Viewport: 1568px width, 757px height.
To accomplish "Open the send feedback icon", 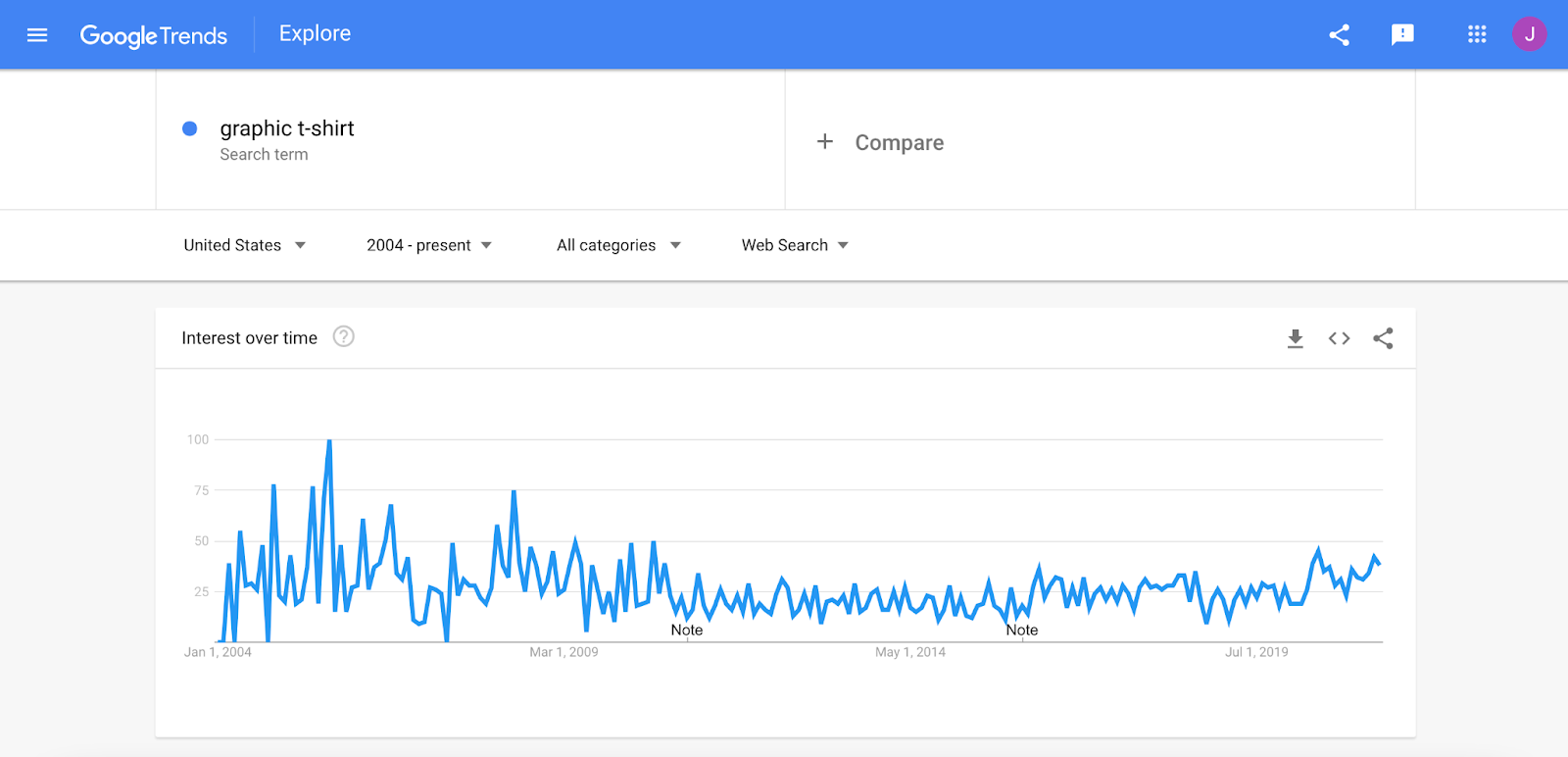I will tap(1402, 35).
